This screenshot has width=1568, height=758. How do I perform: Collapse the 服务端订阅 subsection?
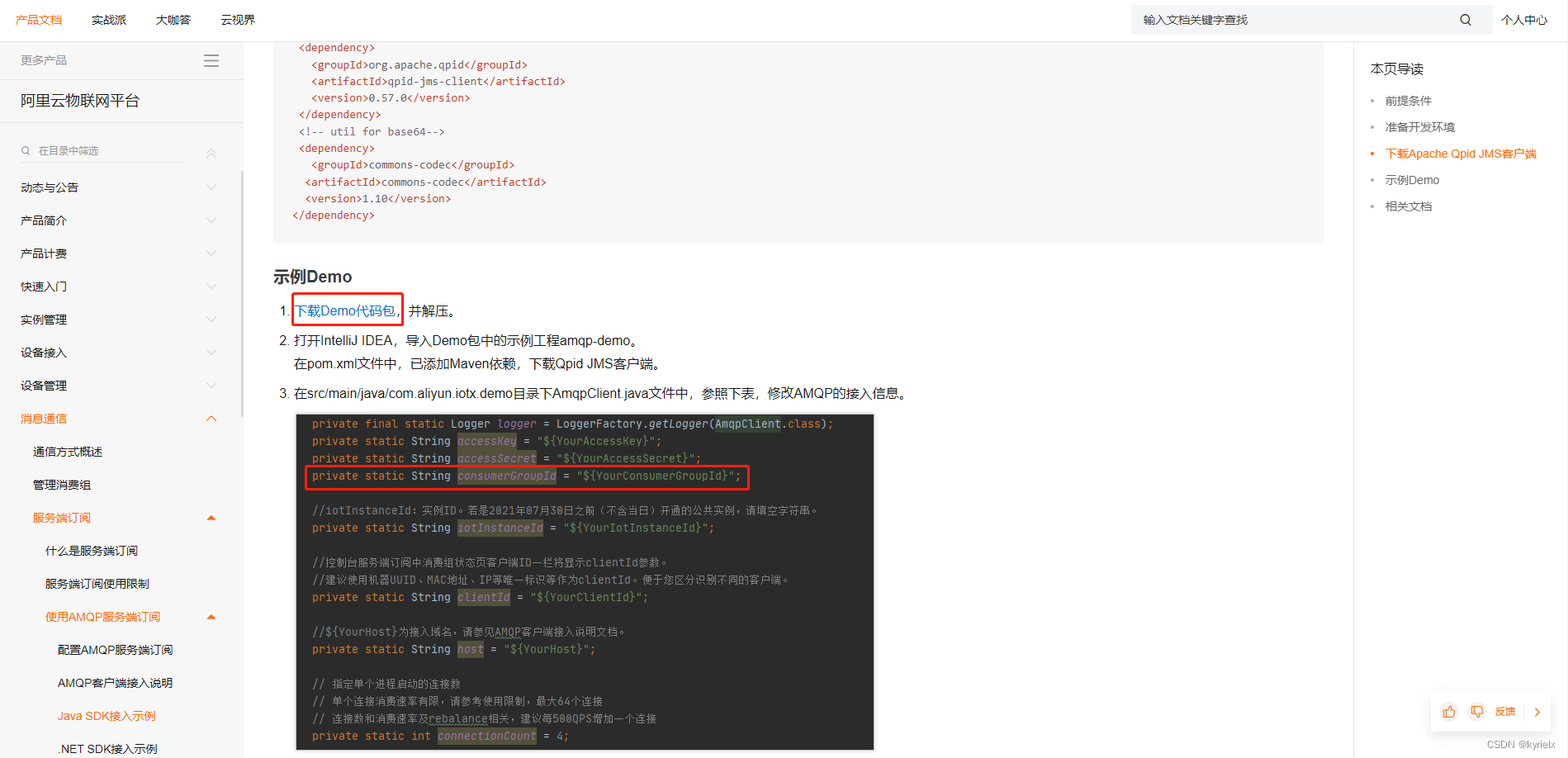point(211,518)
